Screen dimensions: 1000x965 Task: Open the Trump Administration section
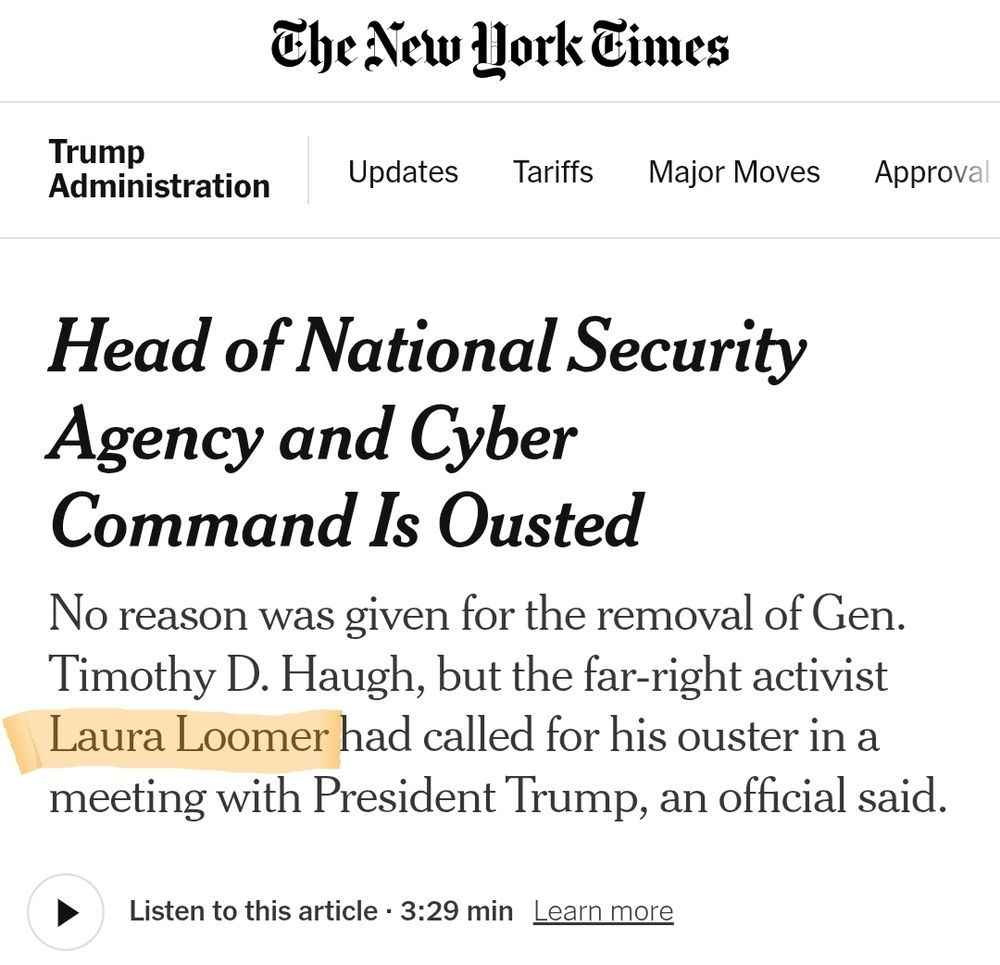(159, 169)
